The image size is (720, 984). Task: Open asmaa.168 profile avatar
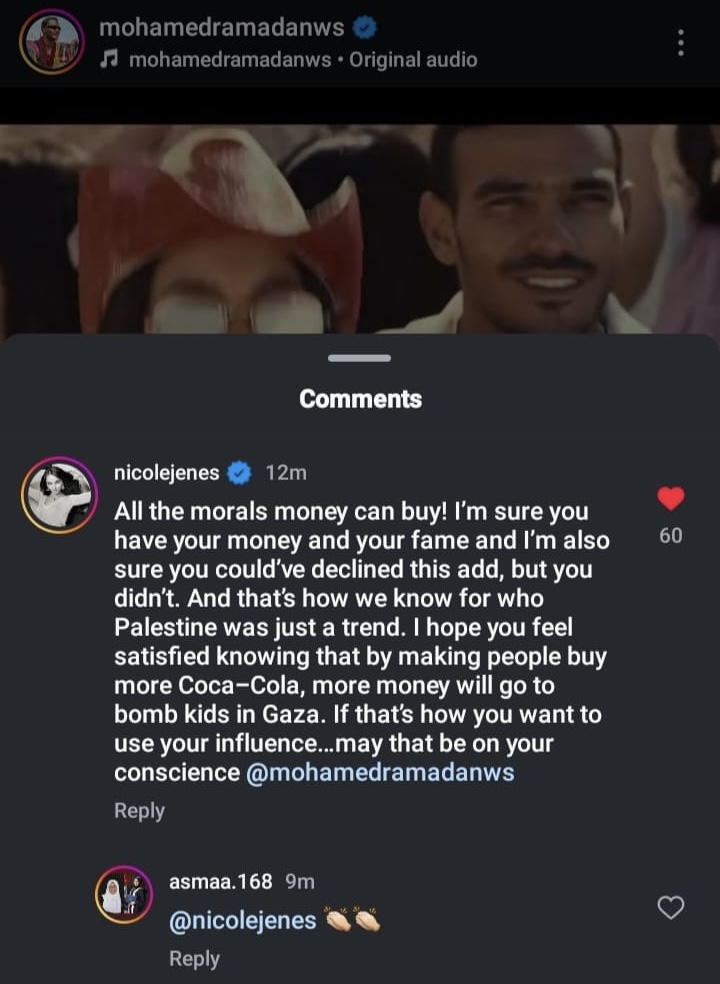[123, 895]
